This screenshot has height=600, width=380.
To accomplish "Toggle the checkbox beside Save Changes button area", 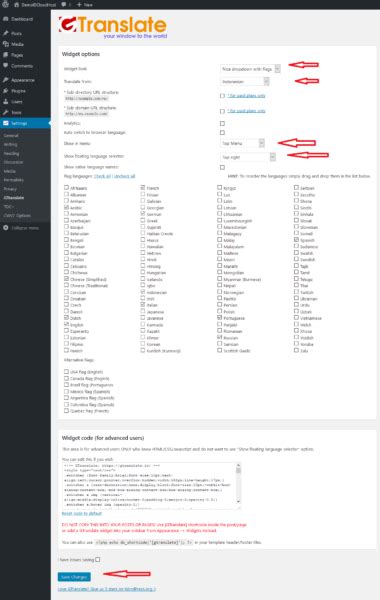I will pos(98,559).
